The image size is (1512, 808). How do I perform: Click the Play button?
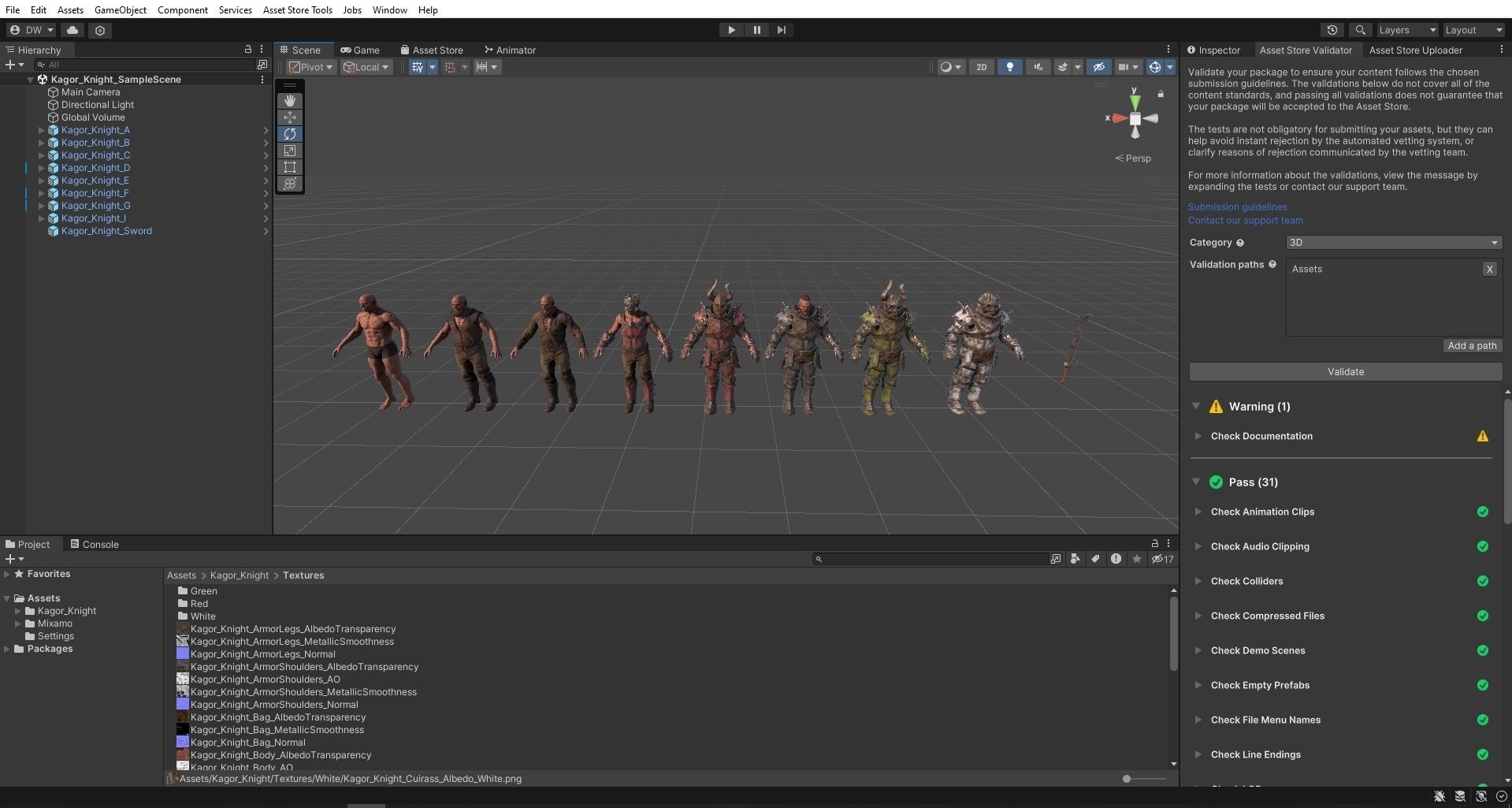pos(731,30)
